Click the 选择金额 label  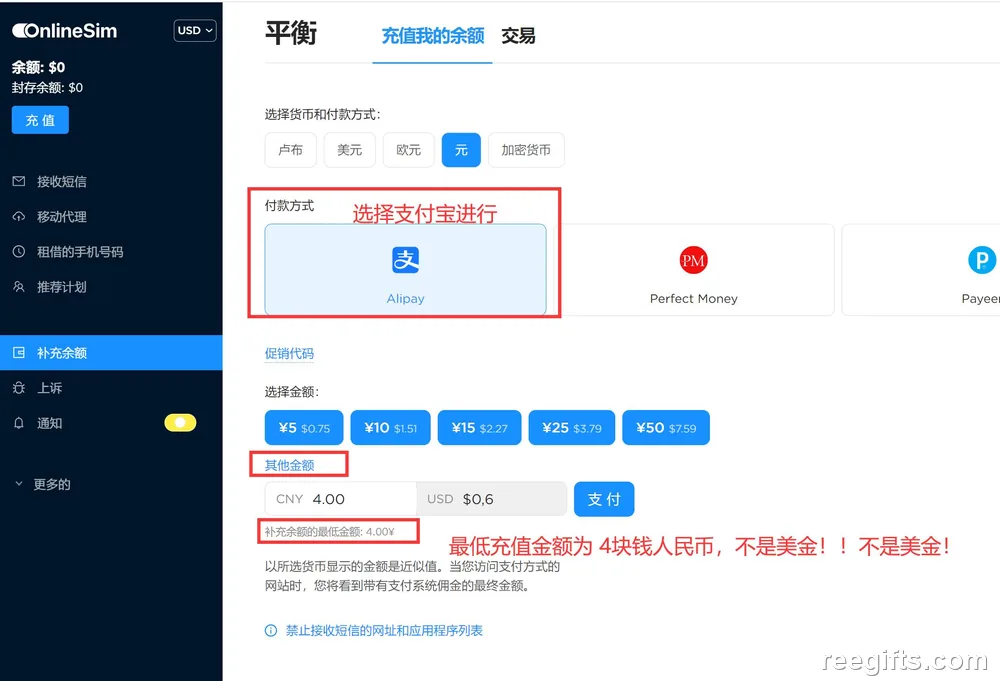click(292, 392)
